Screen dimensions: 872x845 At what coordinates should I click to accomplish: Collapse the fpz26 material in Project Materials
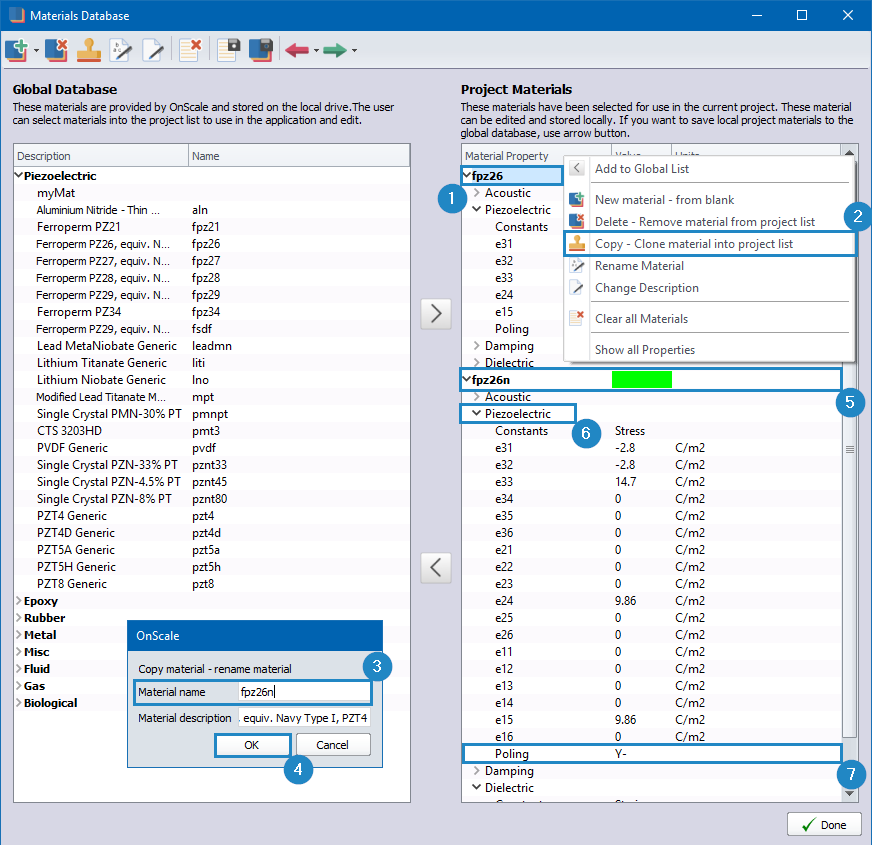click(x=467, y=175)
